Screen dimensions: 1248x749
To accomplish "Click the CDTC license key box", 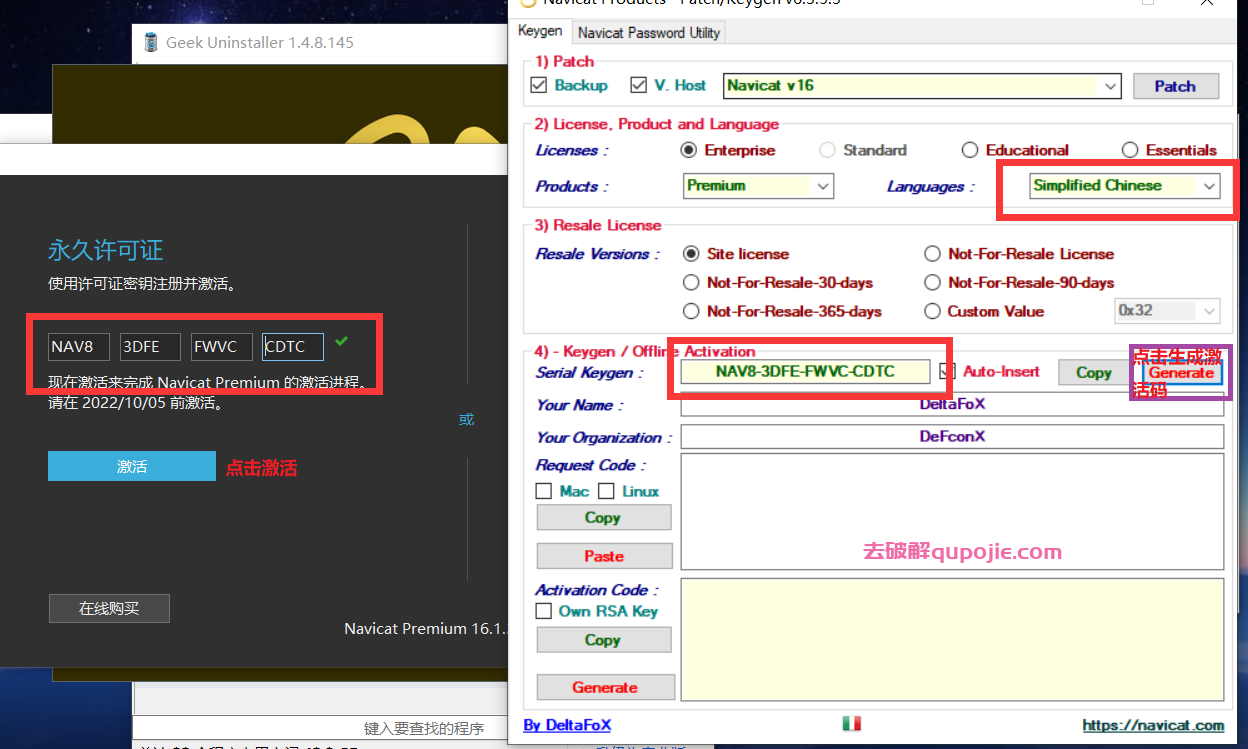I will (x=293, y=347).
